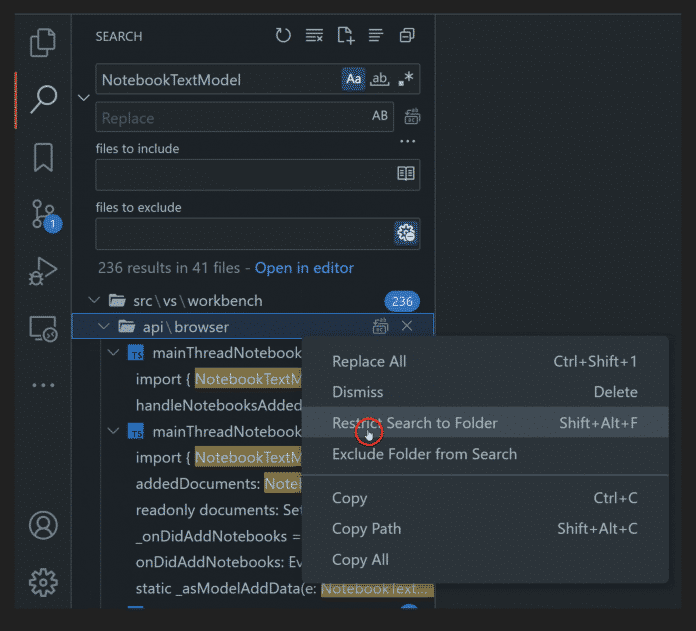Open addedDocuments result line
Viewport: 696px width, 631px height.
coord(218,483)
